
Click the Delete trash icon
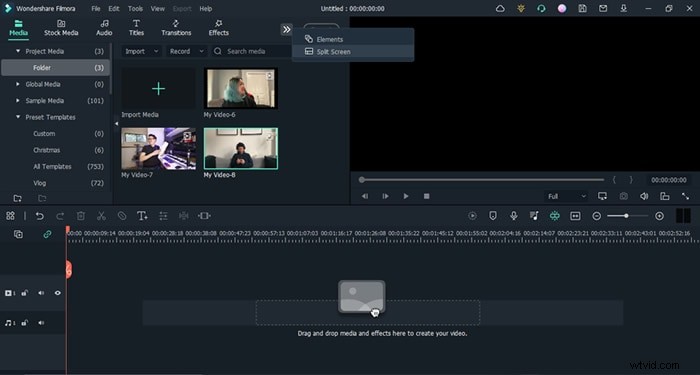[81, 216]
